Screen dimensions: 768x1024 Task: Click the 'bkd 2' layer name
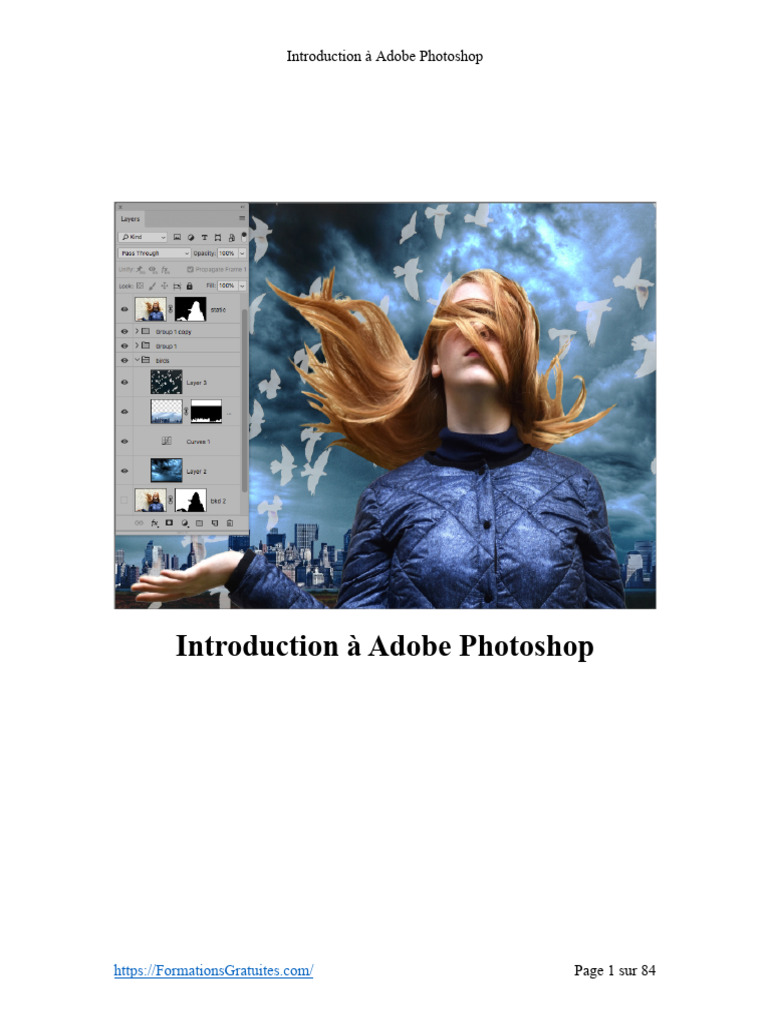pyautogui.click(x=218, y=502)
